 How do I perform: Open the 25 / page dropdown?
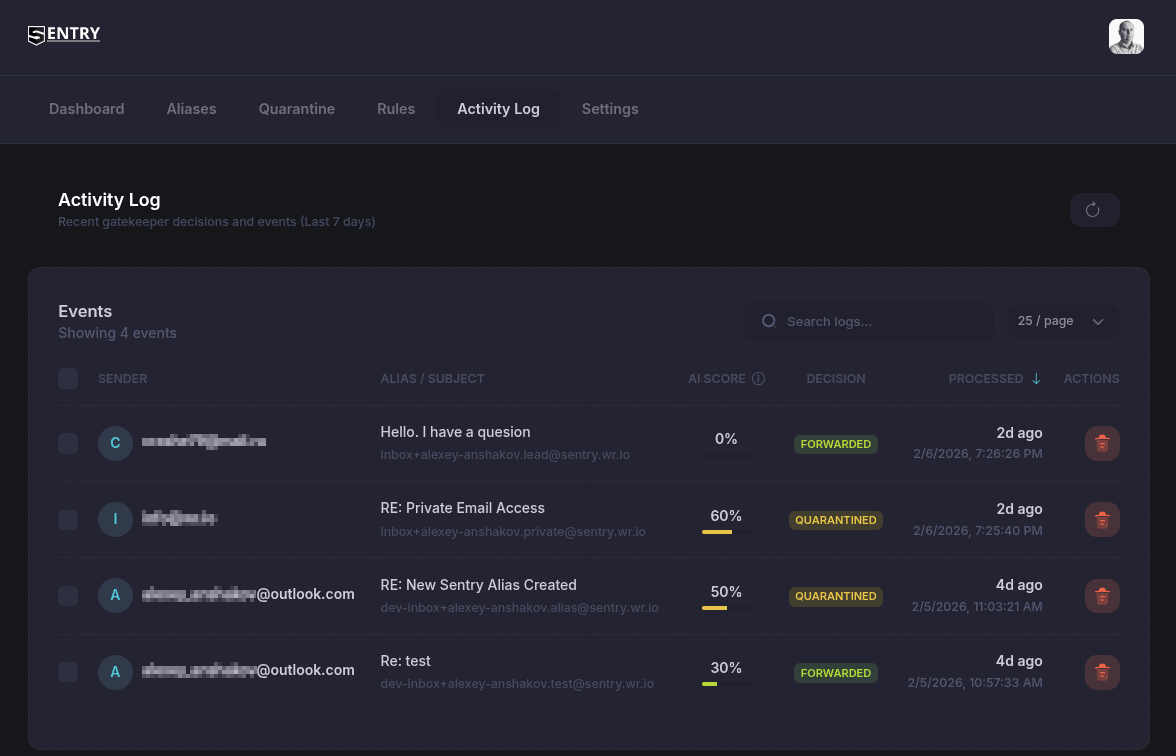1062,321
